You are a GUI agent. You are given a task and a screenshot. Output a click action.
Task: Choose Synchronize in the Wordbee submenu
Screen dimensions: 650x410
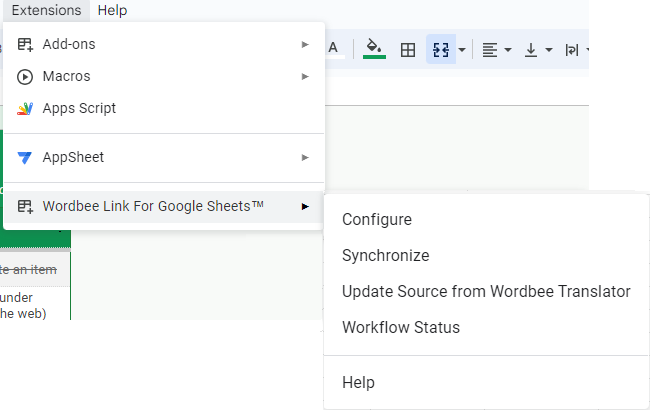385,256
